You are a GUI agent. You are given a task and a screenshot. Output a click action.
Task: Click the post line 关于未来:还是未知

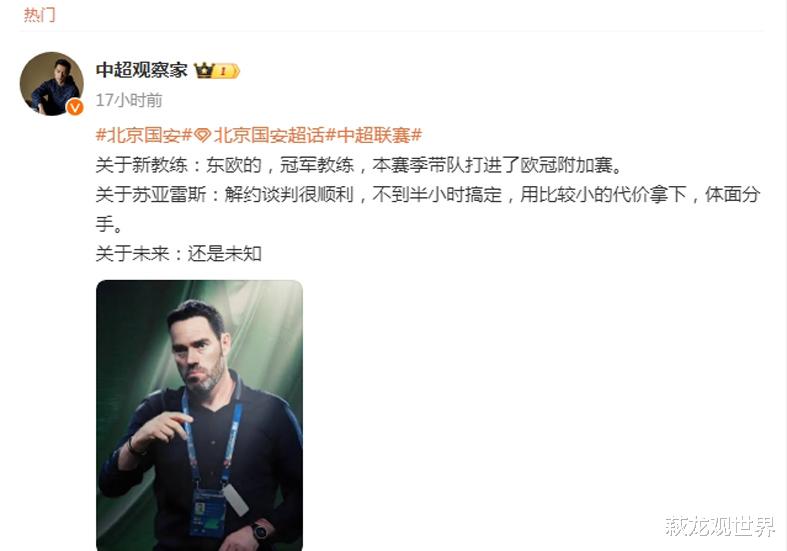point(179,253)
